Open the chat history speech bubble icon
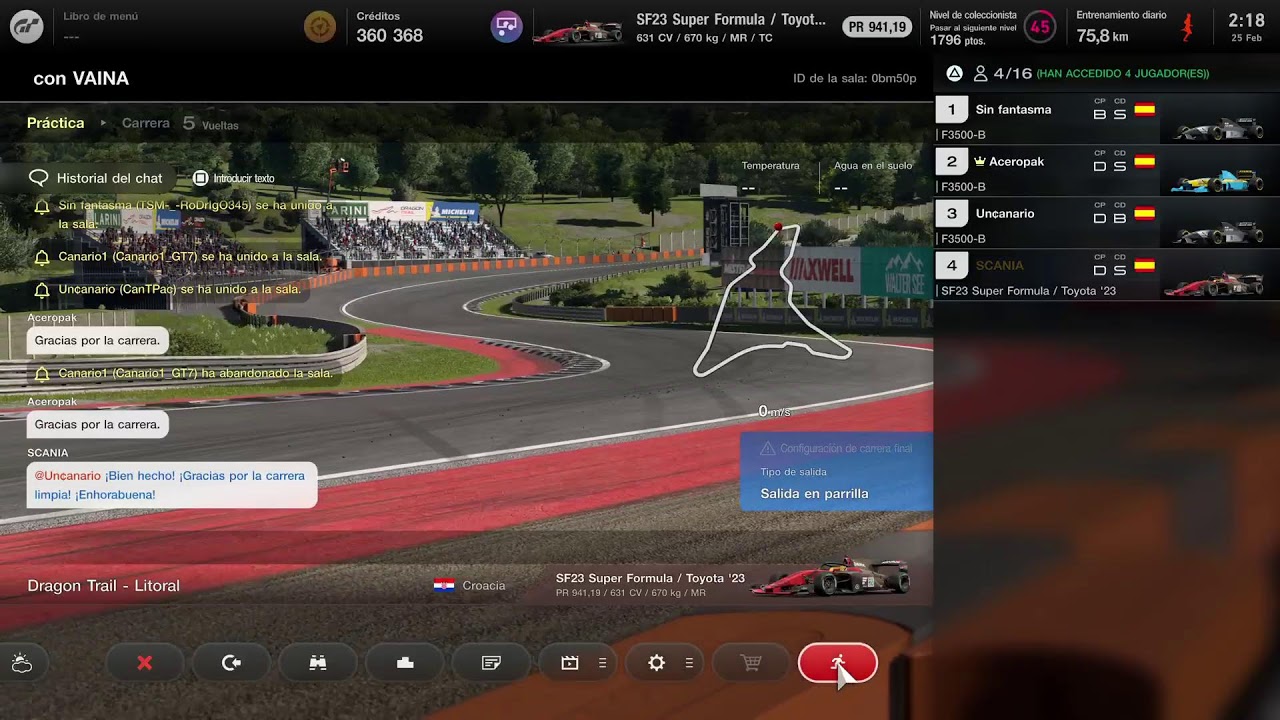This screenshot has width=1280, height=720. pos(39,178)
